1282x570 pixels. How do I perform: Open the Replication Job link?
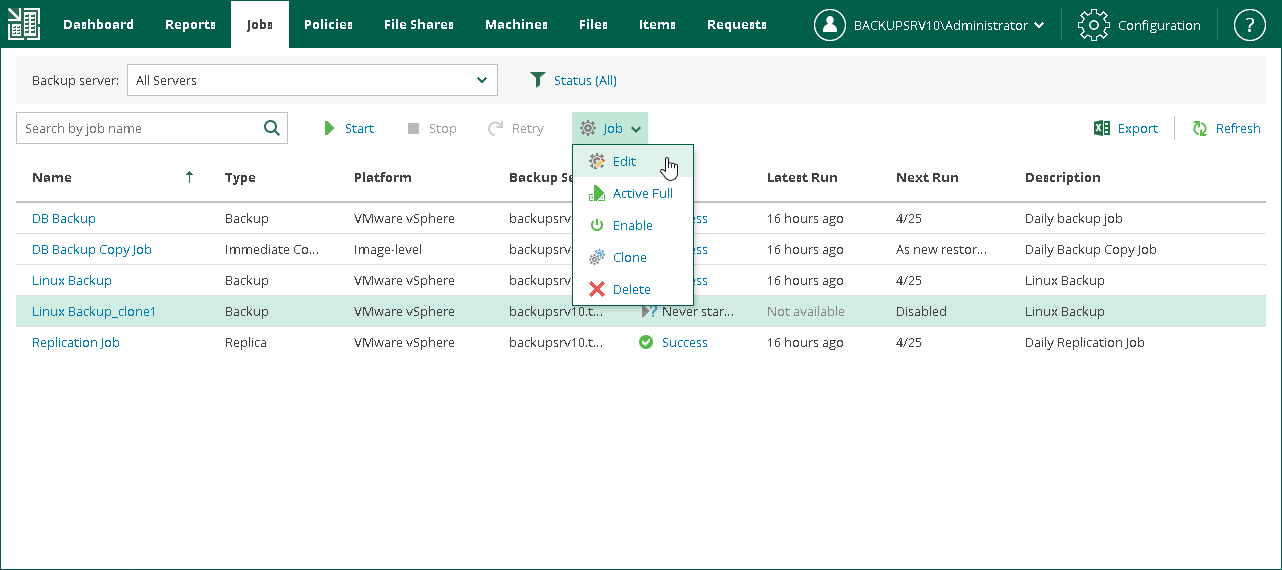[76, 342]
